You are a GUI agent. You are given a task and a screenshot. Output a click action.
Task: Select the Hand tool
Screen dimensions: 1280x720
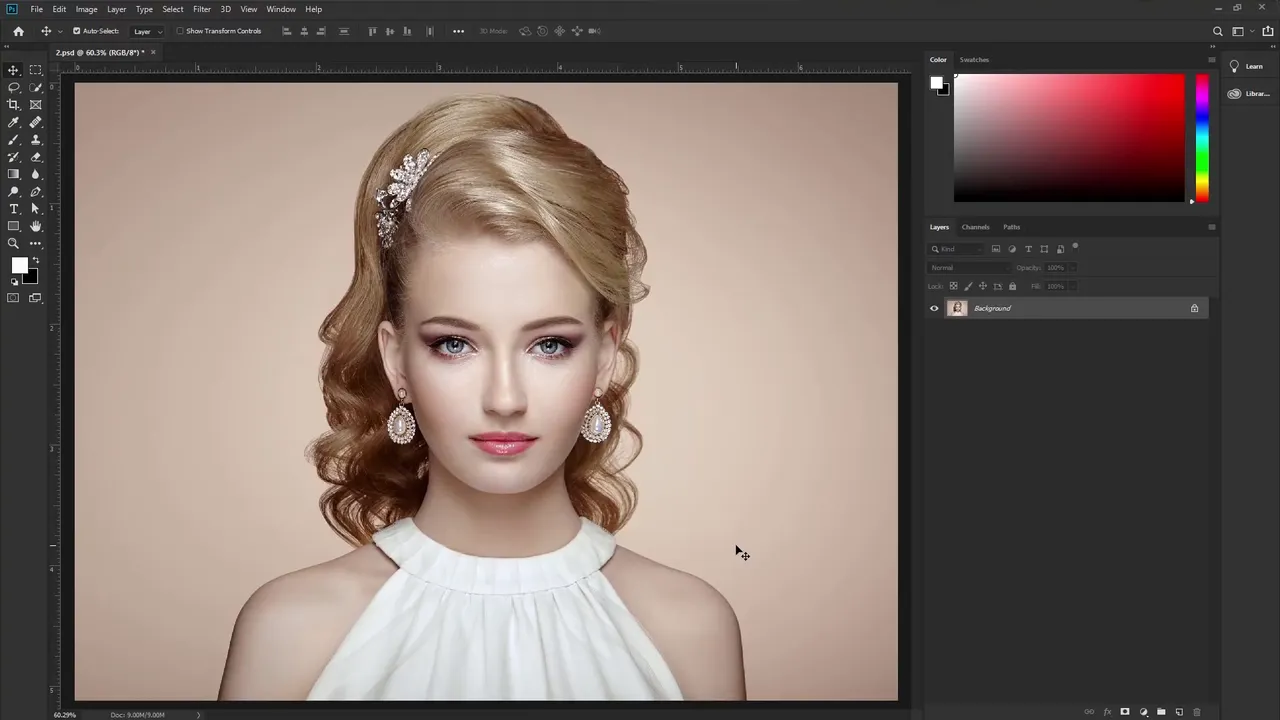(36, 226)
